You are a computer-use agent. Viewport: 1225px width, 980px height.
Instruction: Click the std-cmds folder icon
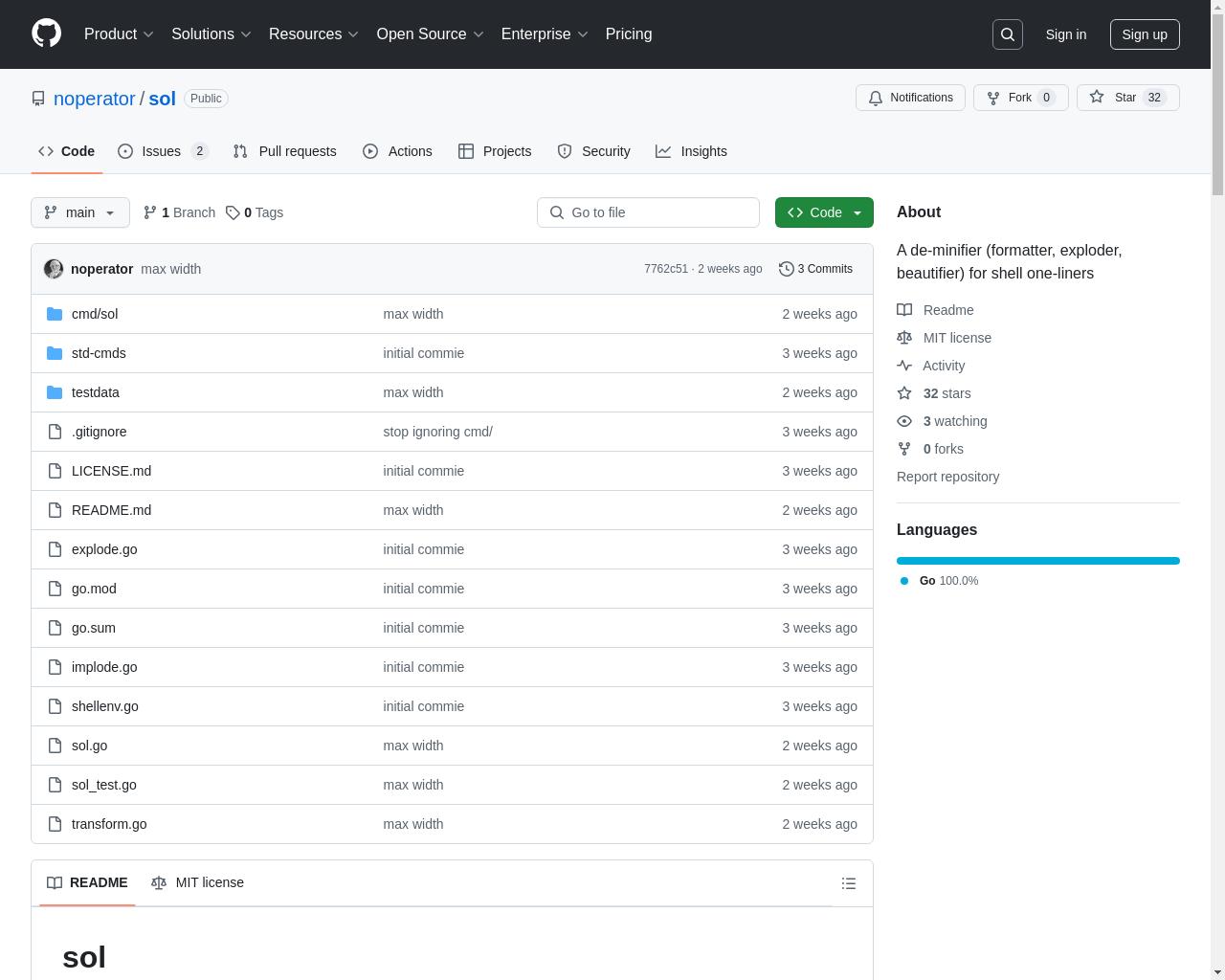[55, 353]
